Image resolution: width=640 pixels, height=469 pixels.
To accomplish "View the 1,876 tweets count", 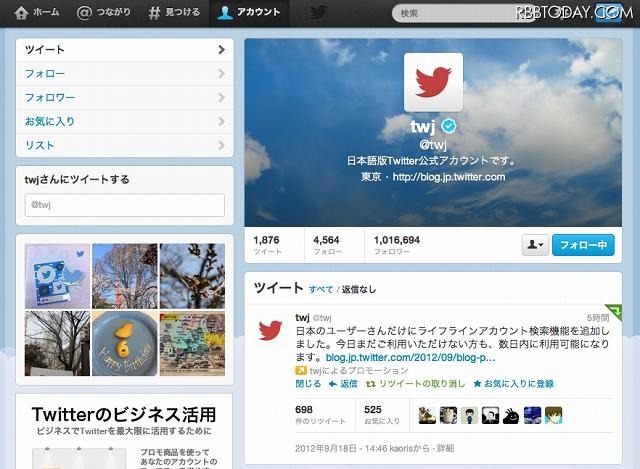I will [x=267, y=245].
